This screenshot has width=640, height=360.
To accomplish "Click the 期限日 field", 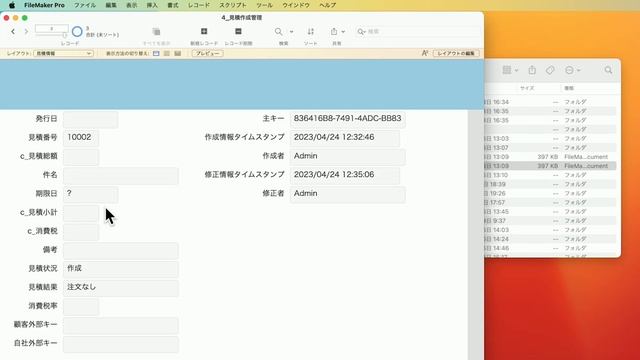I will 91,194.
